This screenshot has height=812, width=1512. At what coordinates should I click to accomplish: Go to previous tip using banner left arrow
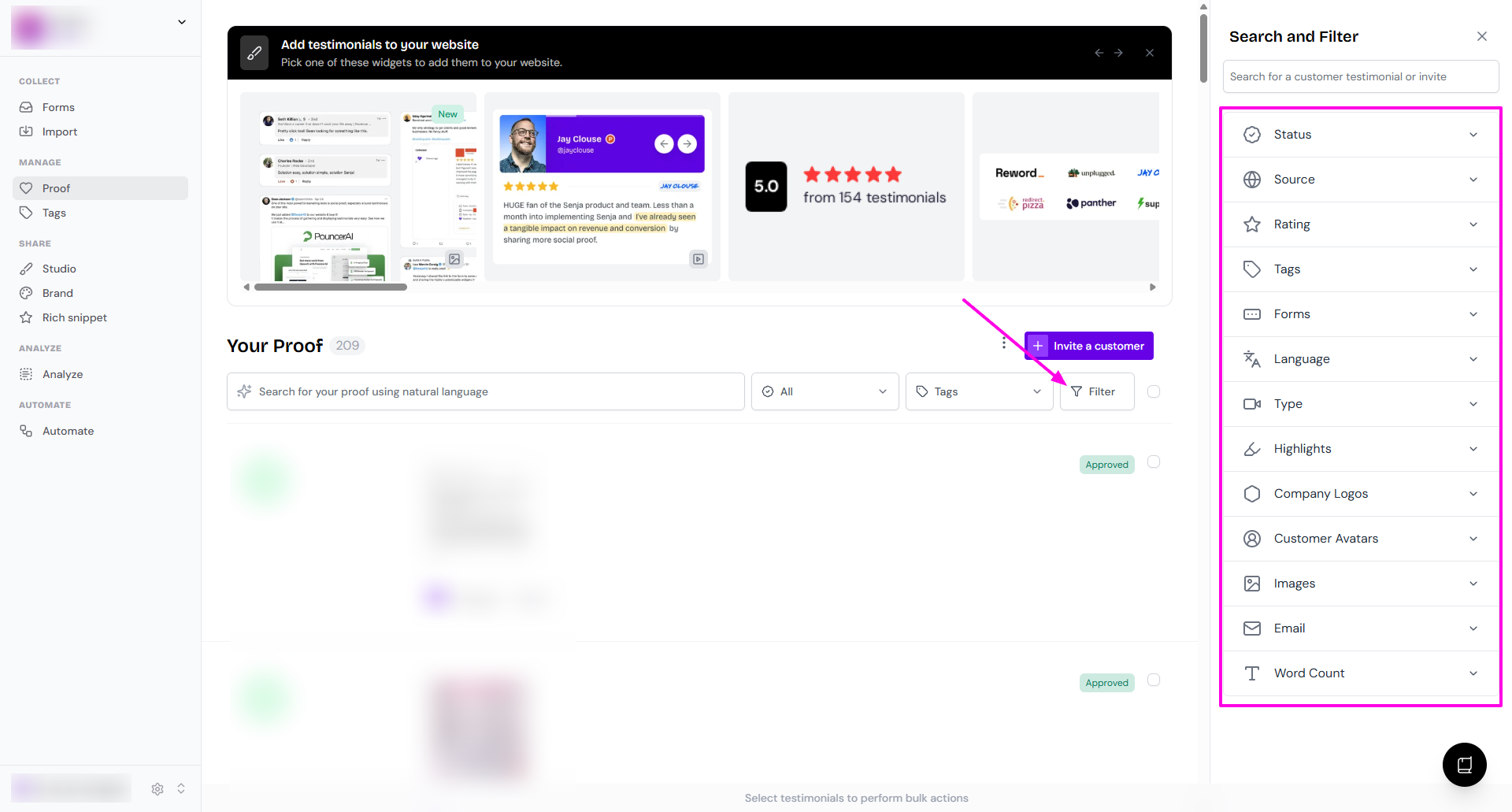click(x=1099, y=53)
